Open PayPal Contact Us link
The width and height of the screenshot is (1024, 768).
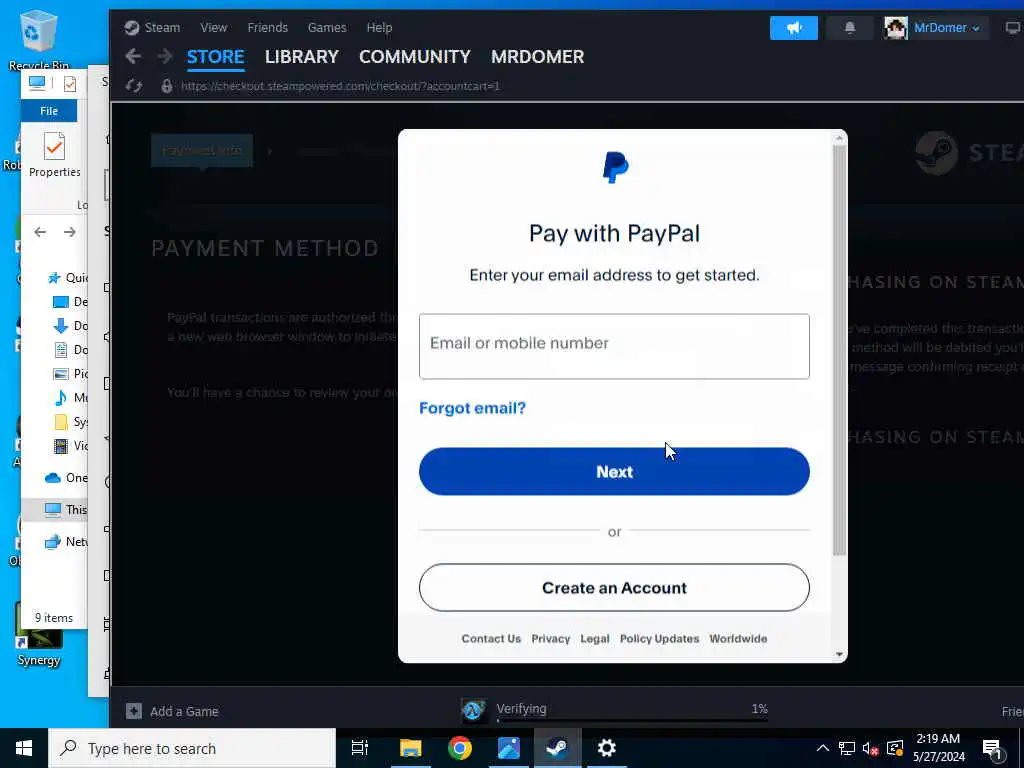click(491, 639)
